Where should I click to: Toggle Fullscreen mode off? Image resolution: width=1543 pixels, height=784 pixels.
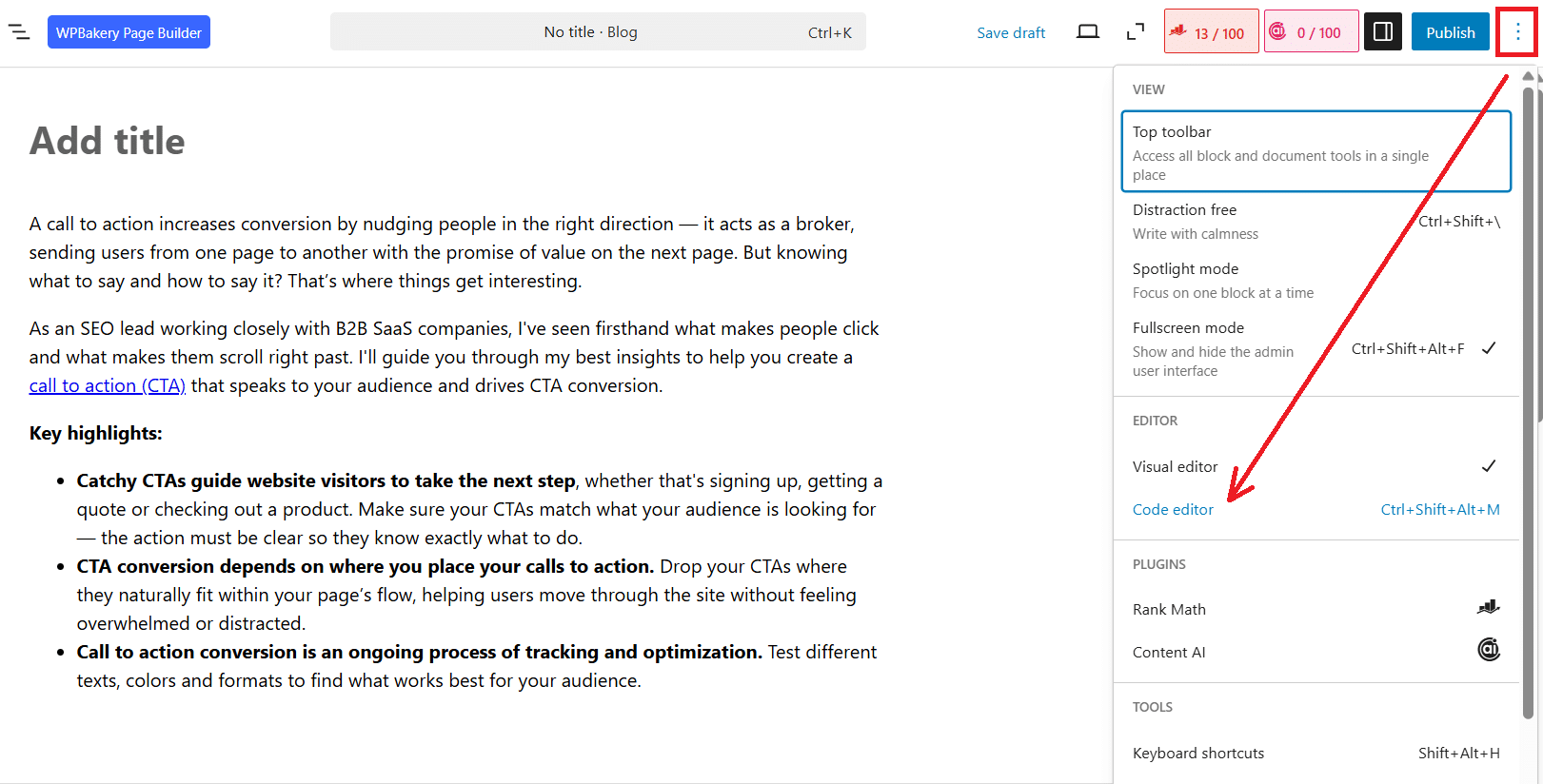click(x=1316, y=349)
